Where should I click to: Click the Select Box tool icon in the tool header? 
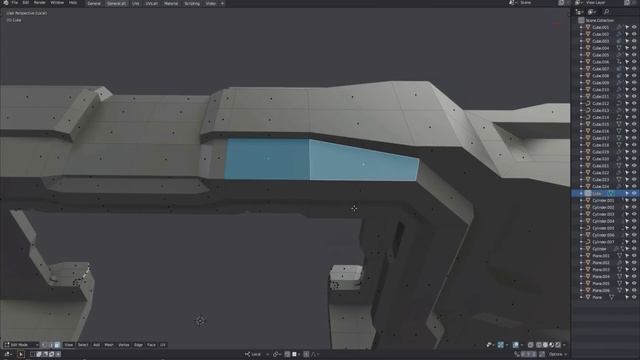click(x=21, y=354)
